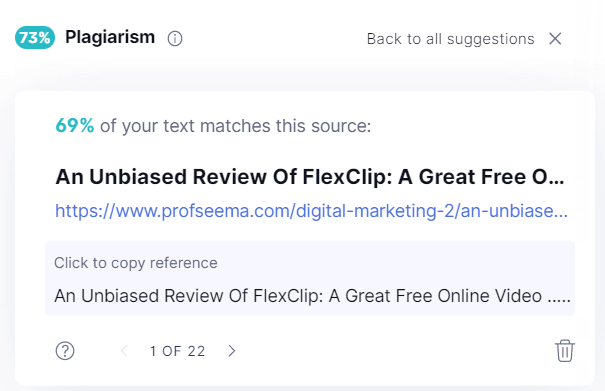Close the plagiarism panel with the X
The width and height of the screenshot is (605, 391).
[x=555, y=39]
